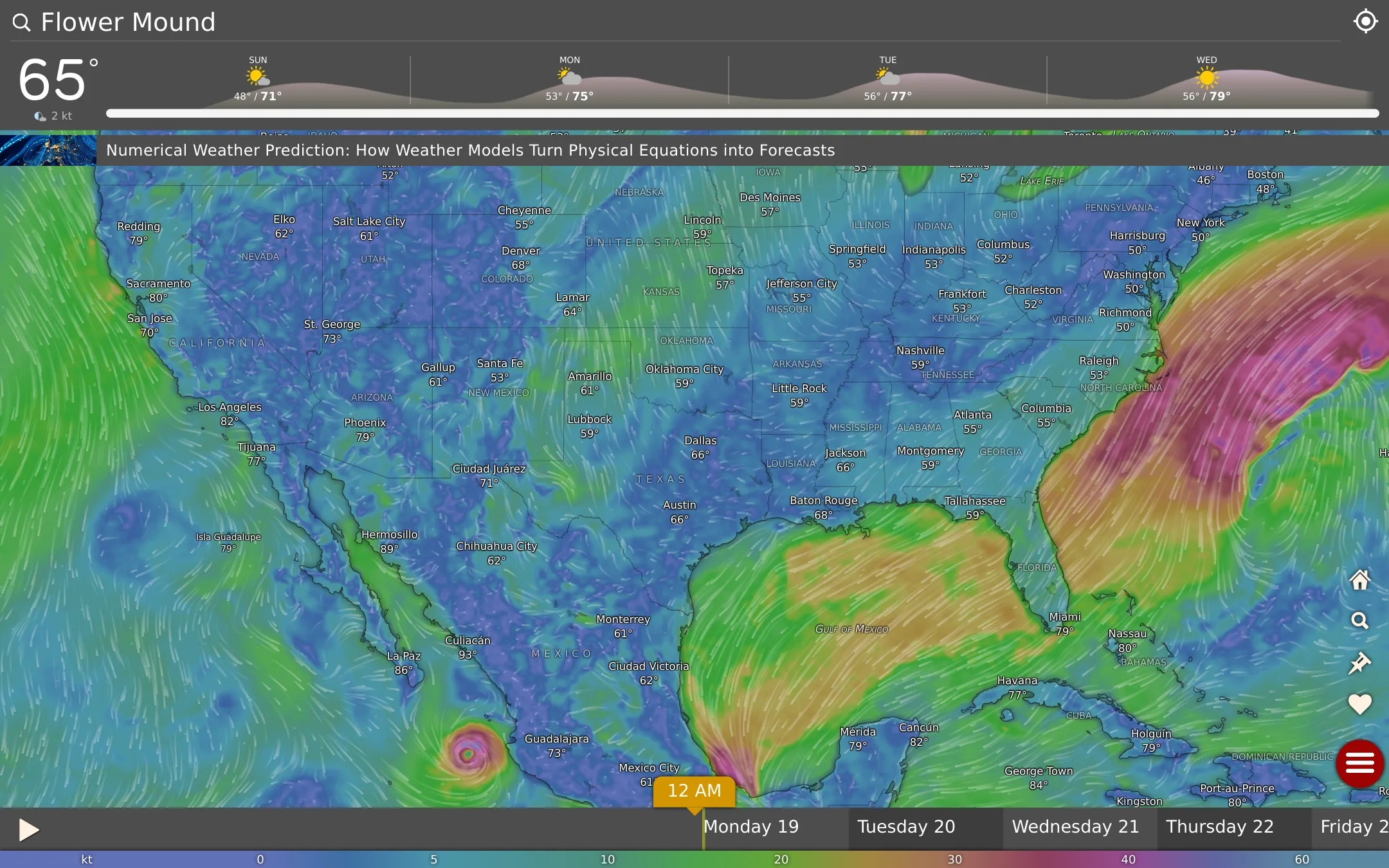Select the Denver 68° city label

click(x=520, y=258)
